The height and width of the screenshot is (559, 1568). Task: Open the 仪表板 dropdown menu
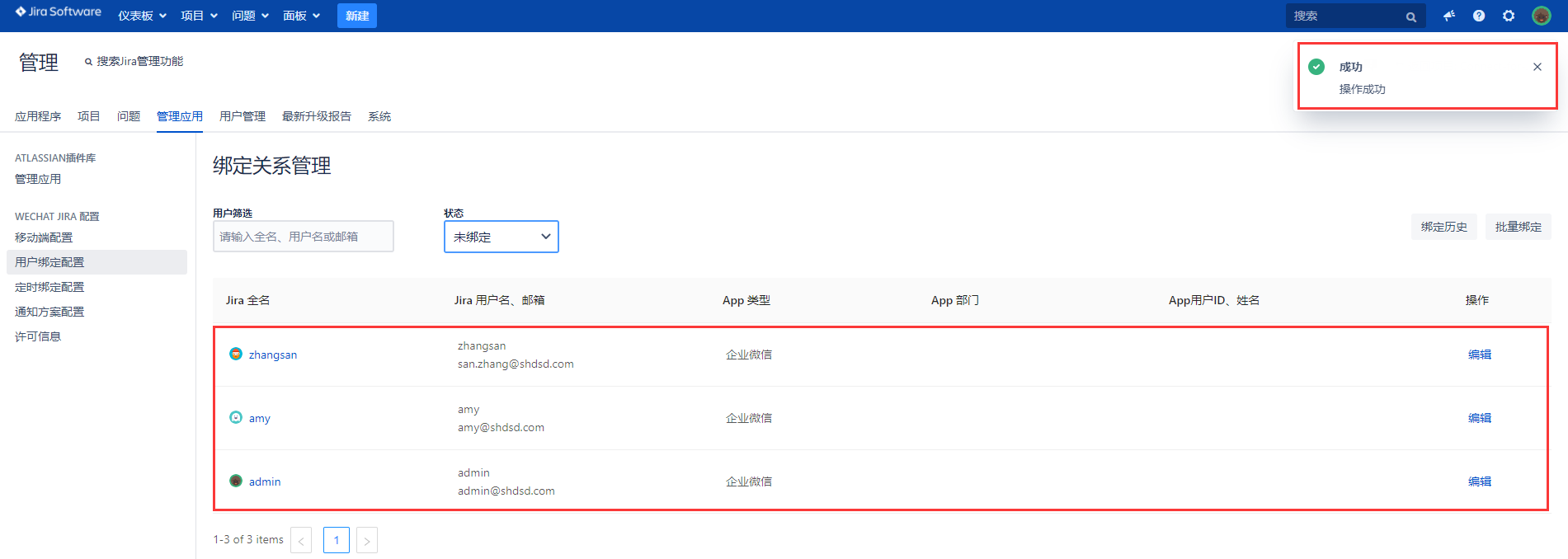tap(142, 16)
